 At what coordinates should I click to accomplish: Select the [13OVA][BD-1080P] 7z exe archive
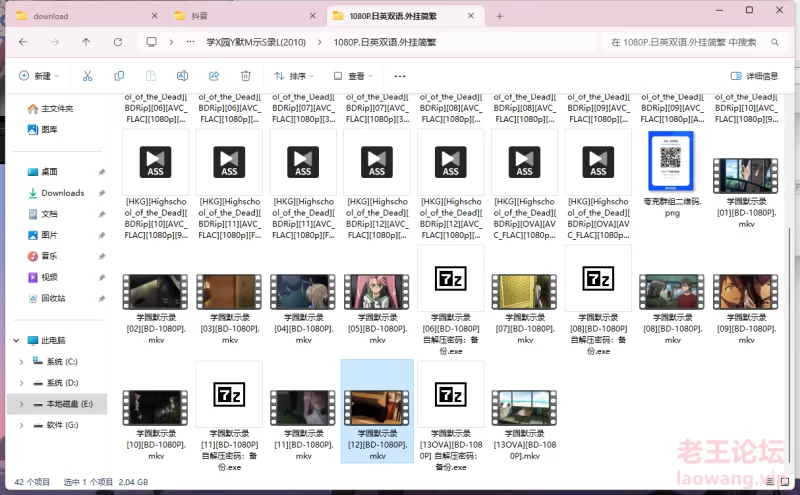(451, 417)
